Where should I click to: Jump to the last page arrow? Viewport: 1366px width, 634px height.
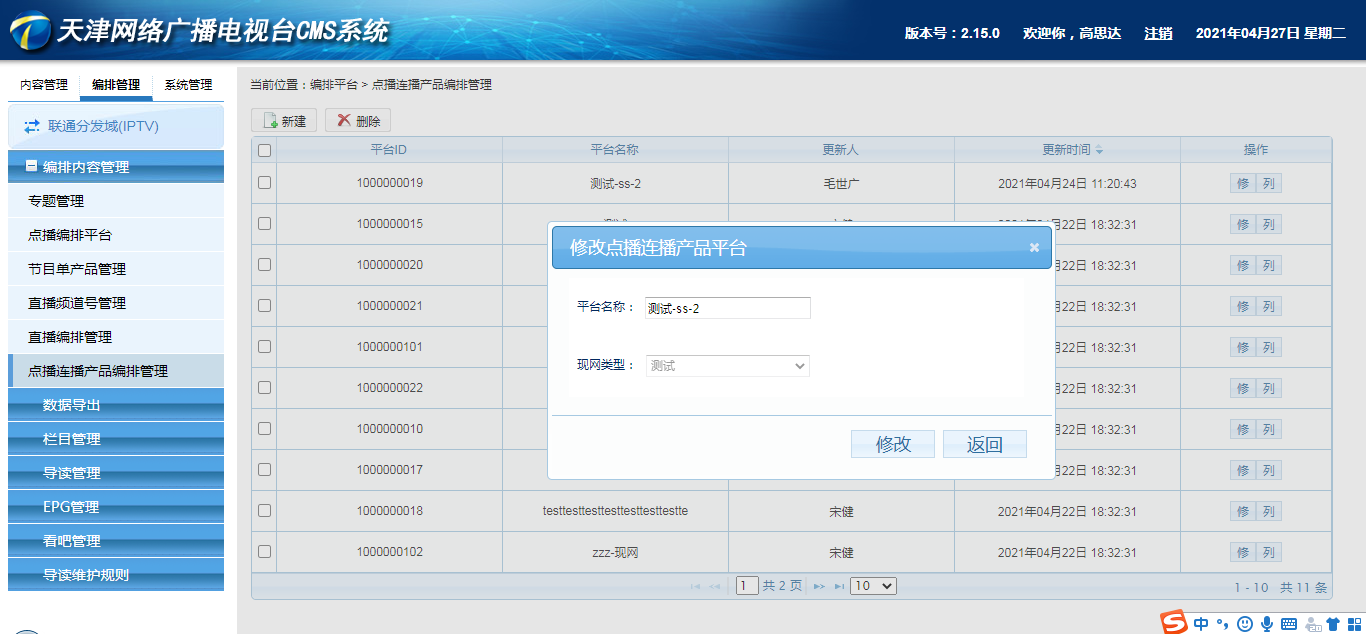point(839,587)
